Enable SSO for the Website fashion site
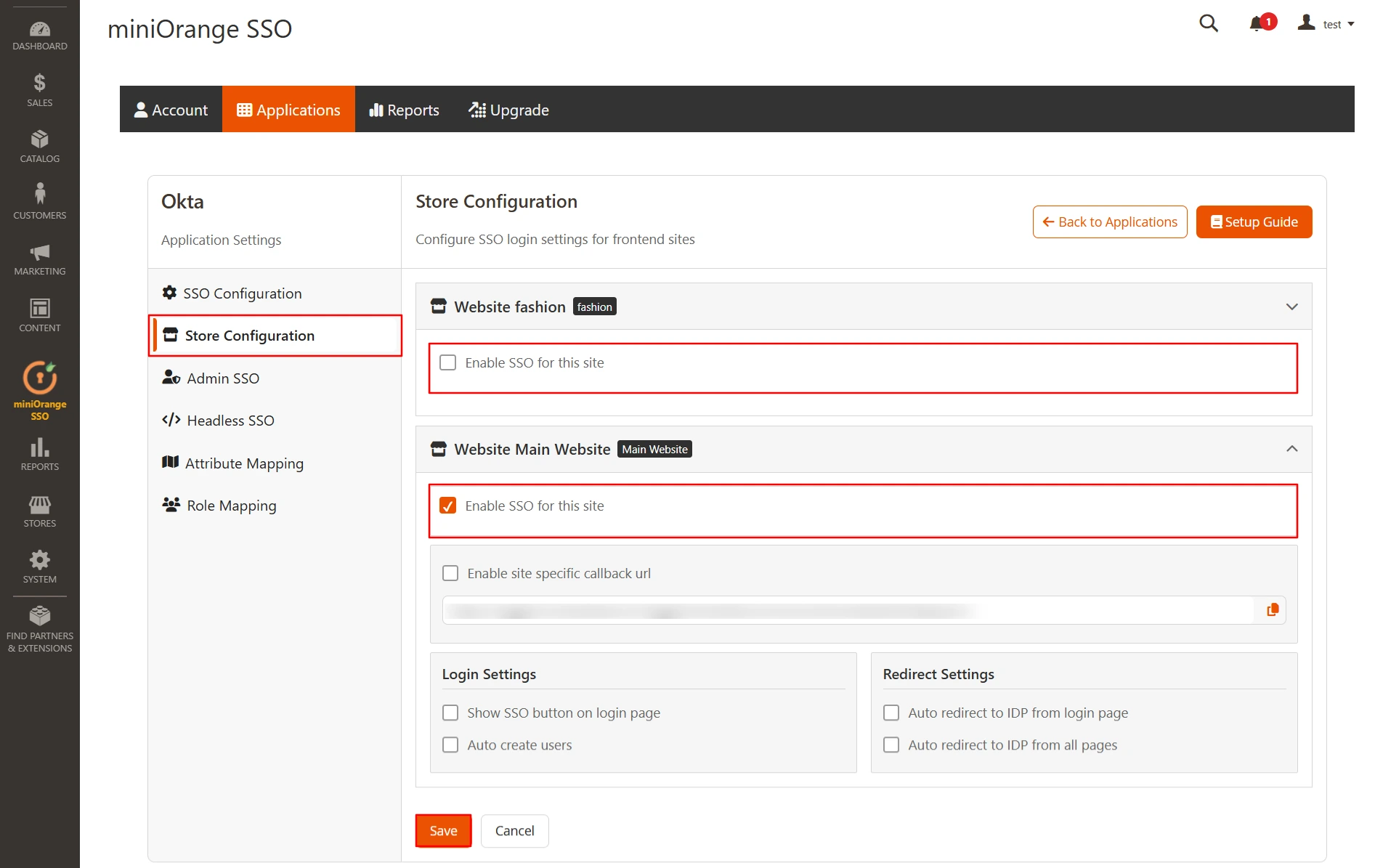Viewport: 1375px width, 868px height. pyautogui.click(x=448, y=362)
